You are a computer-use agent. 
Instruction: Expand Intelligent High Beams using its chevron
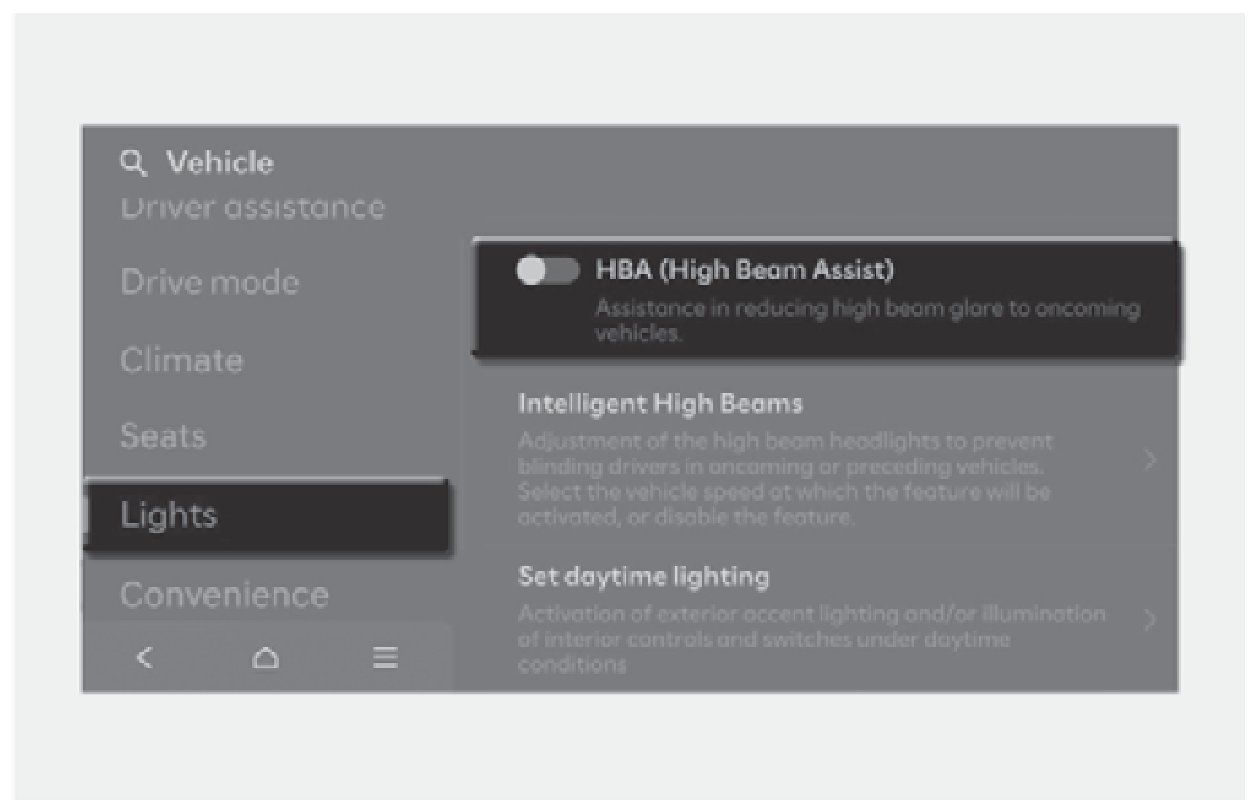[x=1150, y=461]
